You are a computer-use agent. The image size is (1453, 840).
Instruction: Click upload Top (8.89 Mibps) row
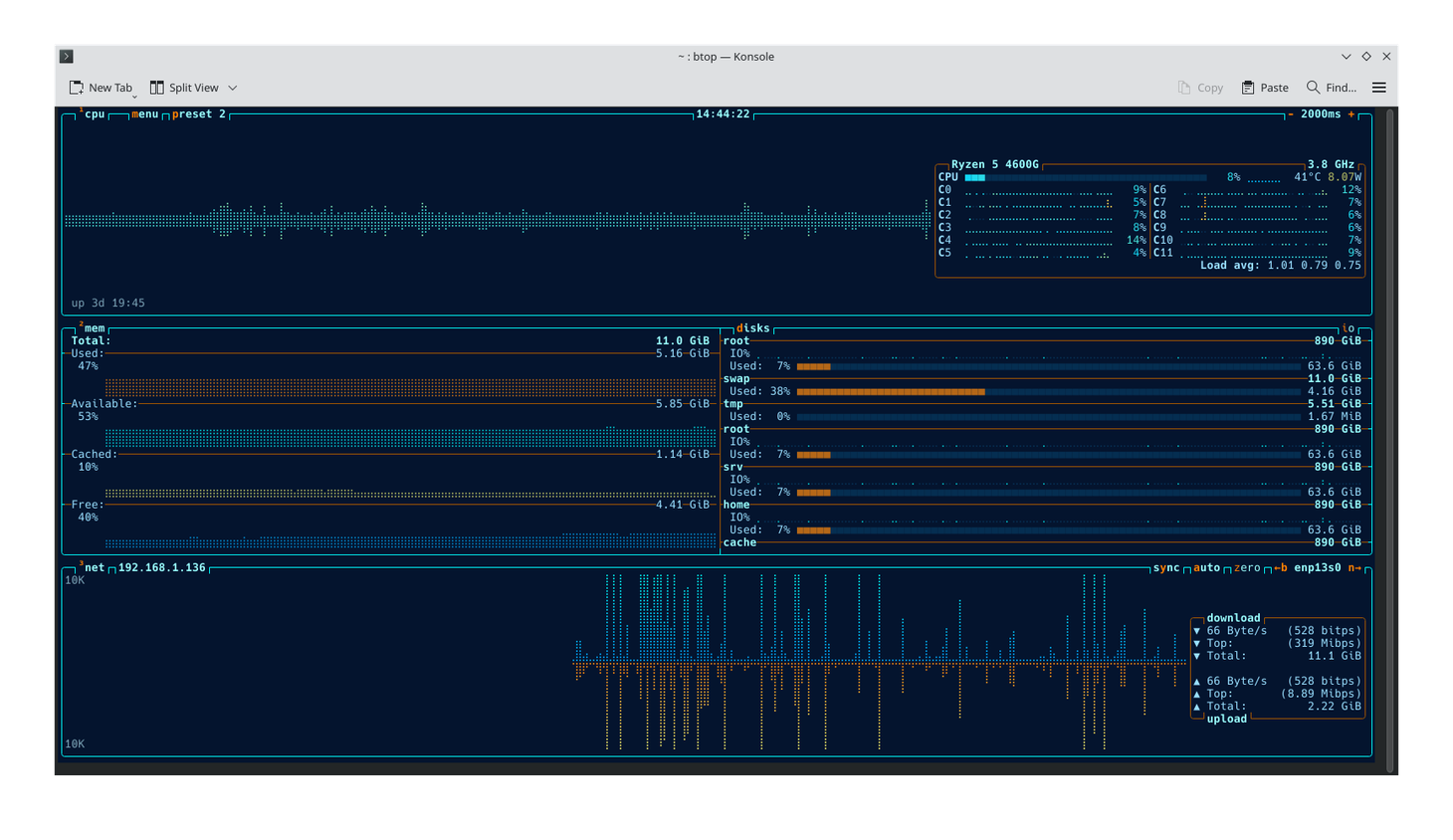click(x=1277, y=694)
